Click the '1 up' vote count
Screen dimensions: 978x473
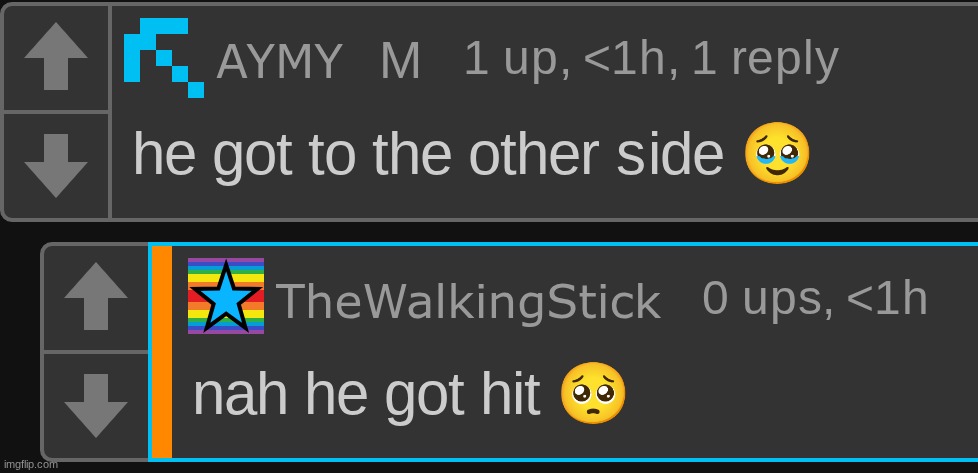[x=516, y=60]
